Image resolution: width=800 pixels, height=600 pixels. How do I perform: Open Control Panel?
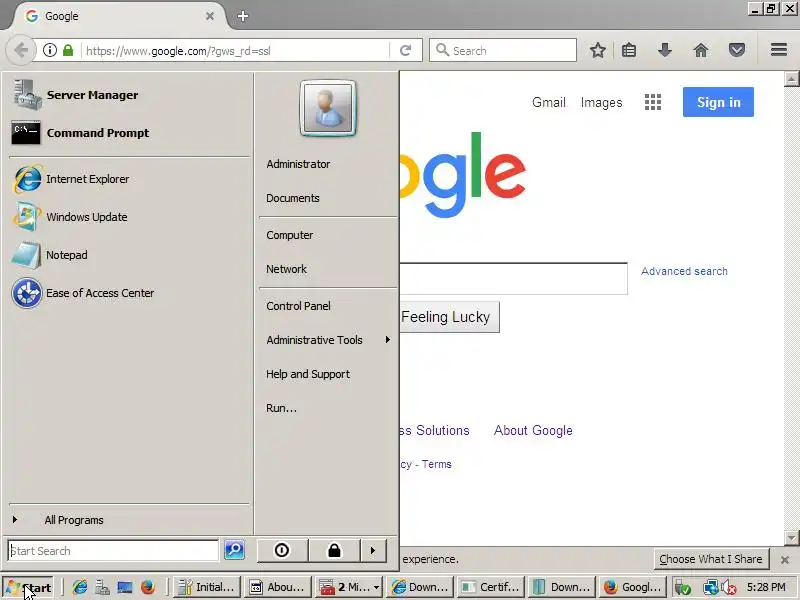click(298, 306)
